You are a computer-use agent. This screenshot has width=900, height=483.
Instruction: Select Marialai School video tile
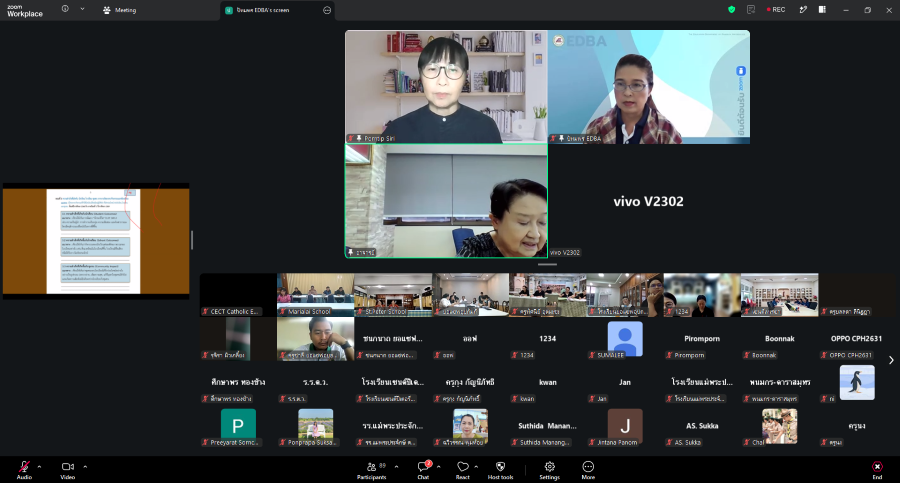pos(316,295)
